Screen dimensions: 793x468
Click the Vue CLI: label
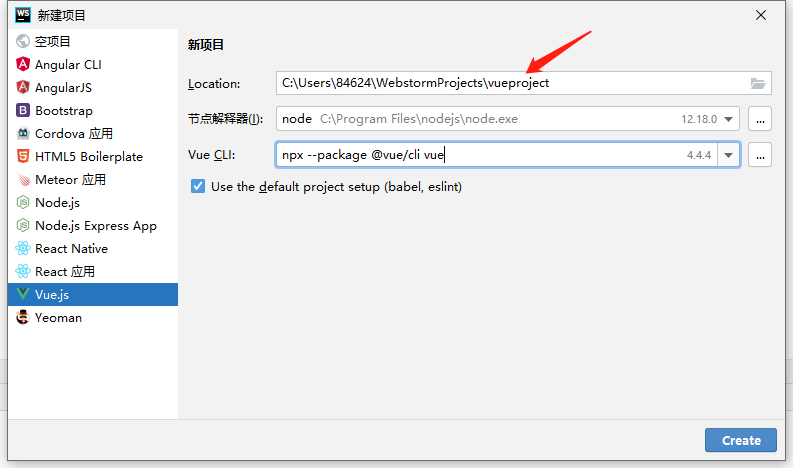211,155
